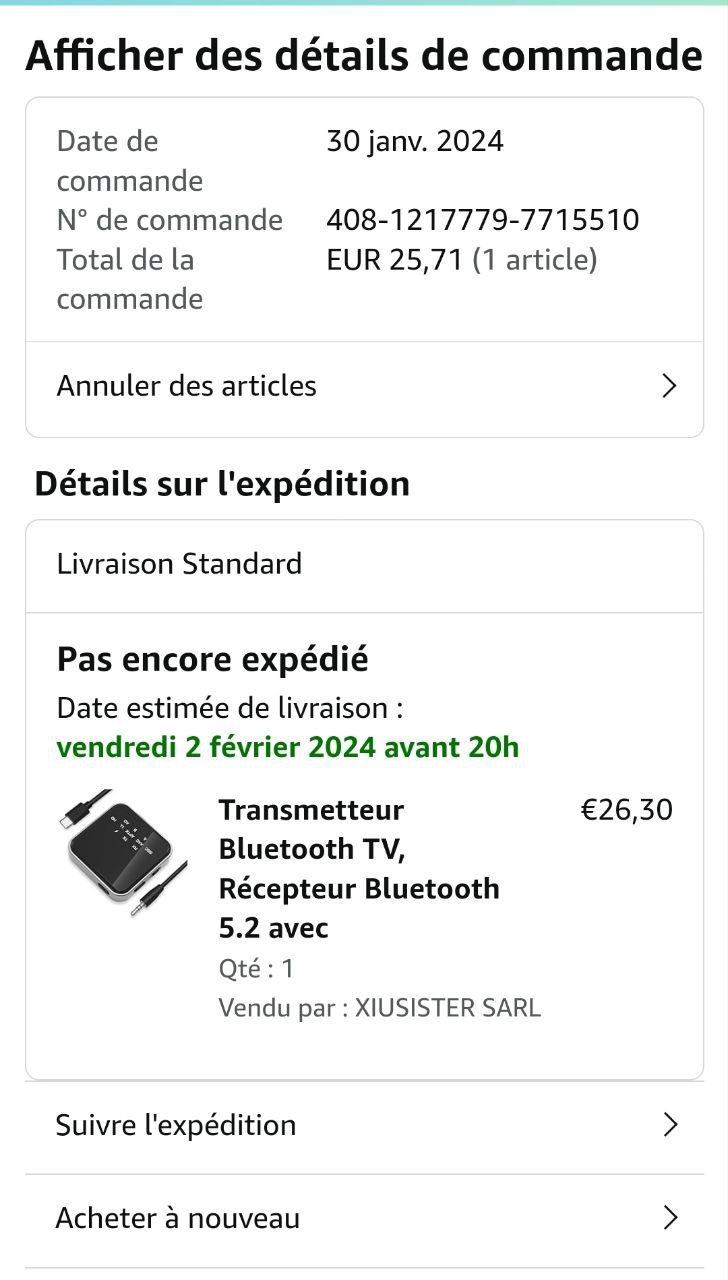The image size is (728, 1280).
Task: Click the Livraison Standard shipping row
Action: [180, 564]
